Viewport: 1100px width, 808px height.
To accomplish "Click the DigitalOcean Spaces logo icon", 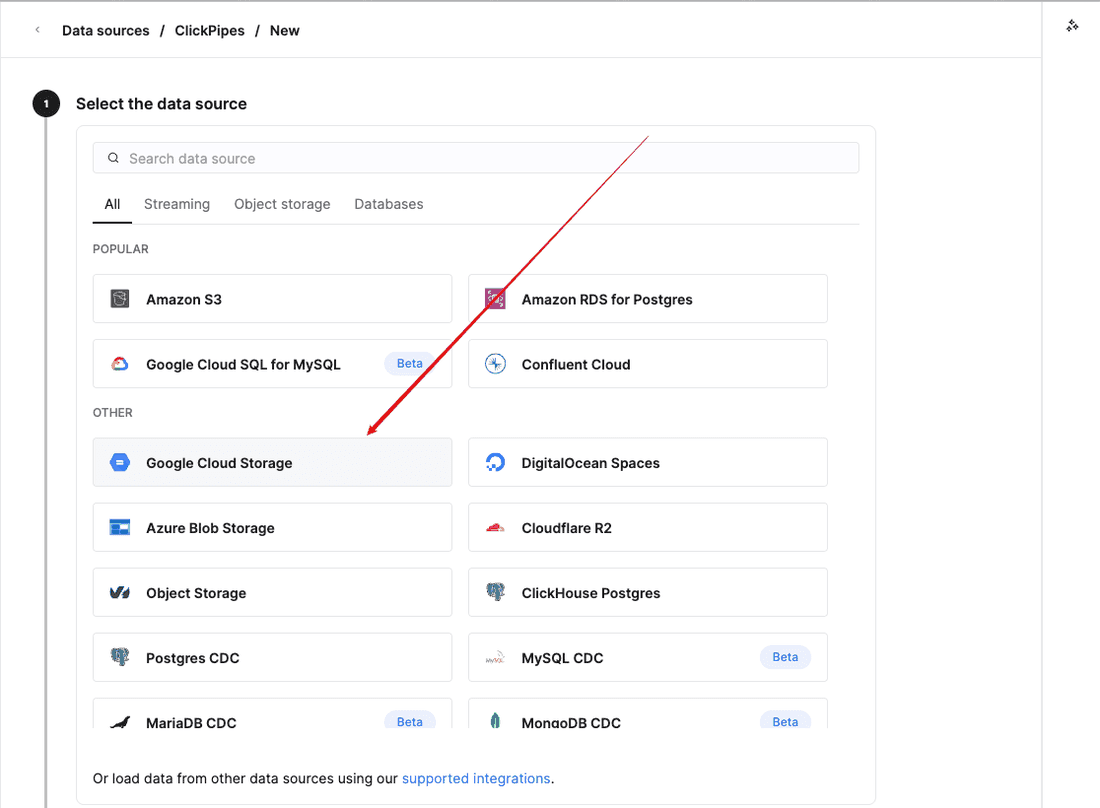I will 495,463.
